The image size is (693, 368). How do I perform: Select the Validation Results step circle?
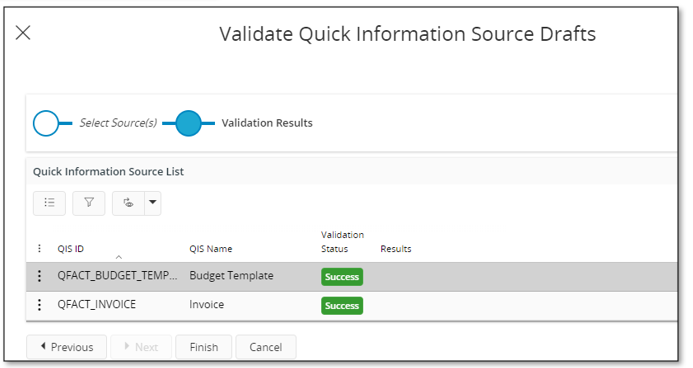(189, 123)
